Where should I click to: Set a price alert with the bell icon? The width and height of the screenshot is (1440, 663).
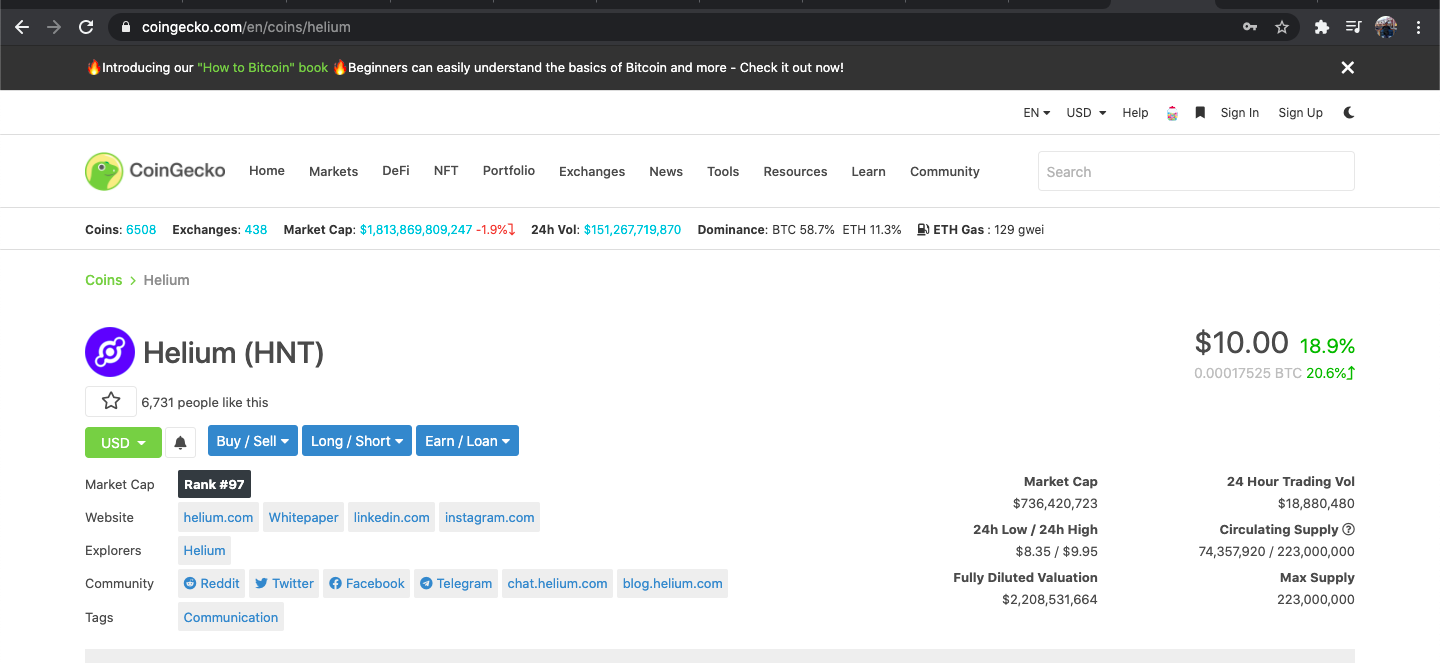coord(180,442)
